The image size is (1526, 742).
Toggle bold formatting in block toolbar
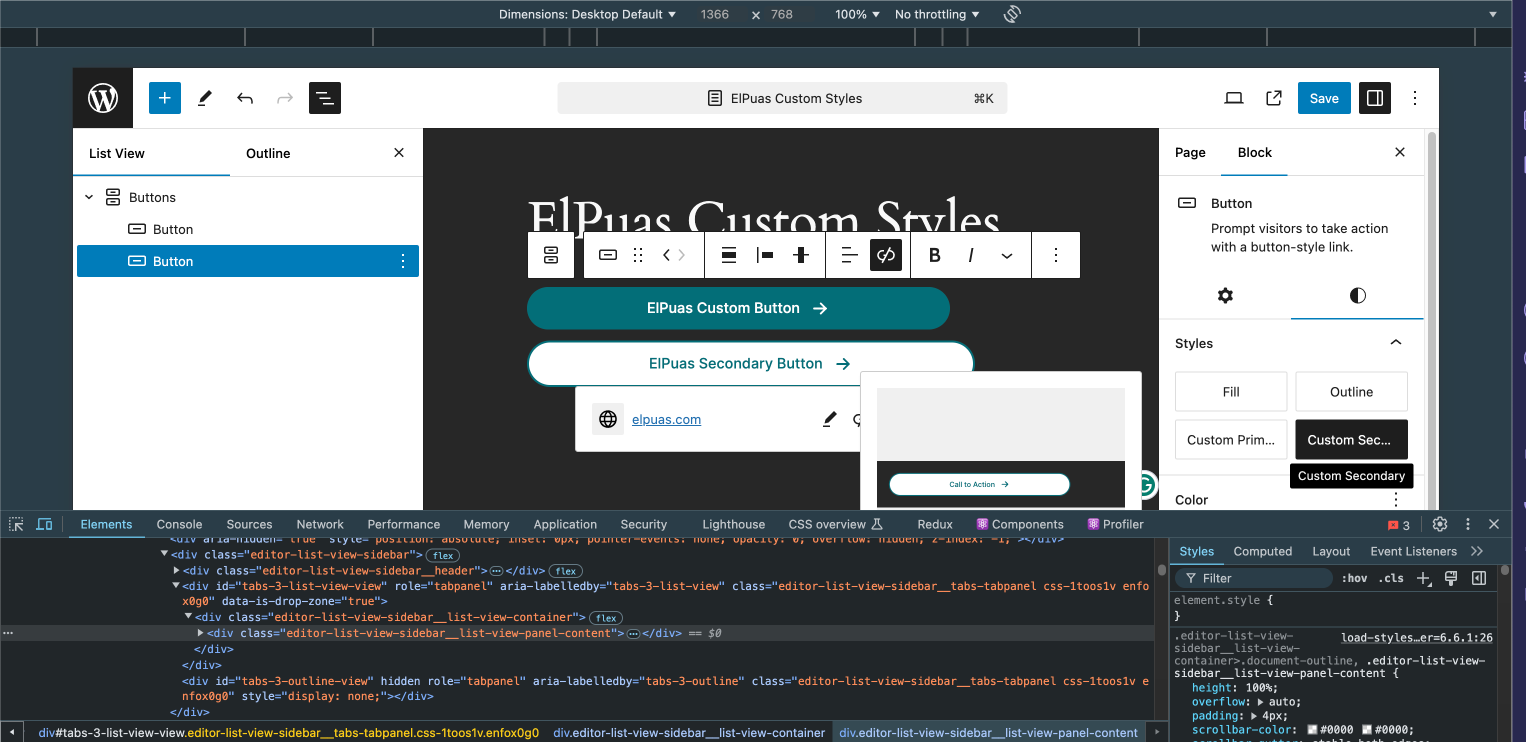coord(935,255)
